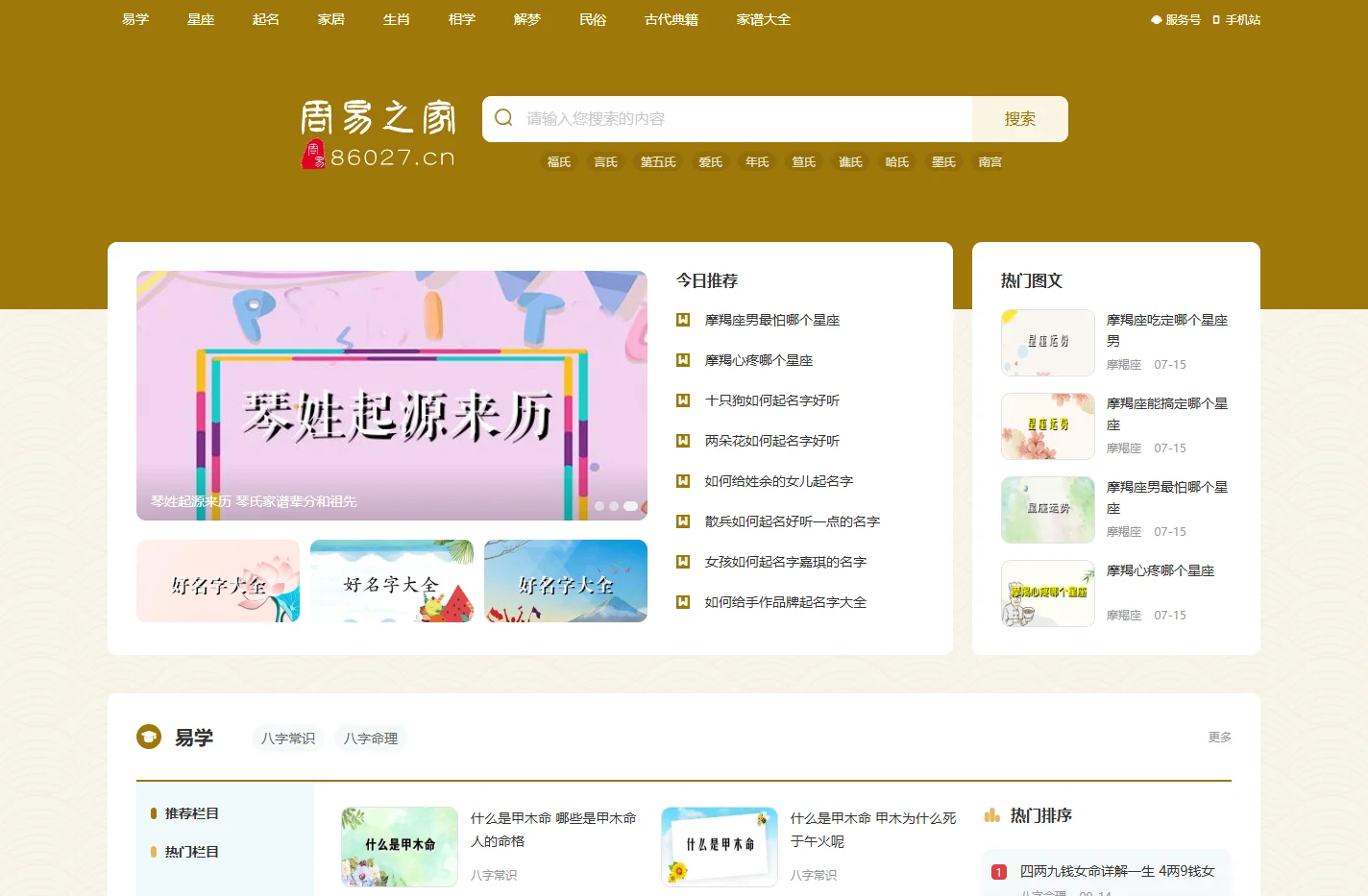The image size is (1368, 896).
Task: Click the red rank 1 badge
Action: point(999,872)
